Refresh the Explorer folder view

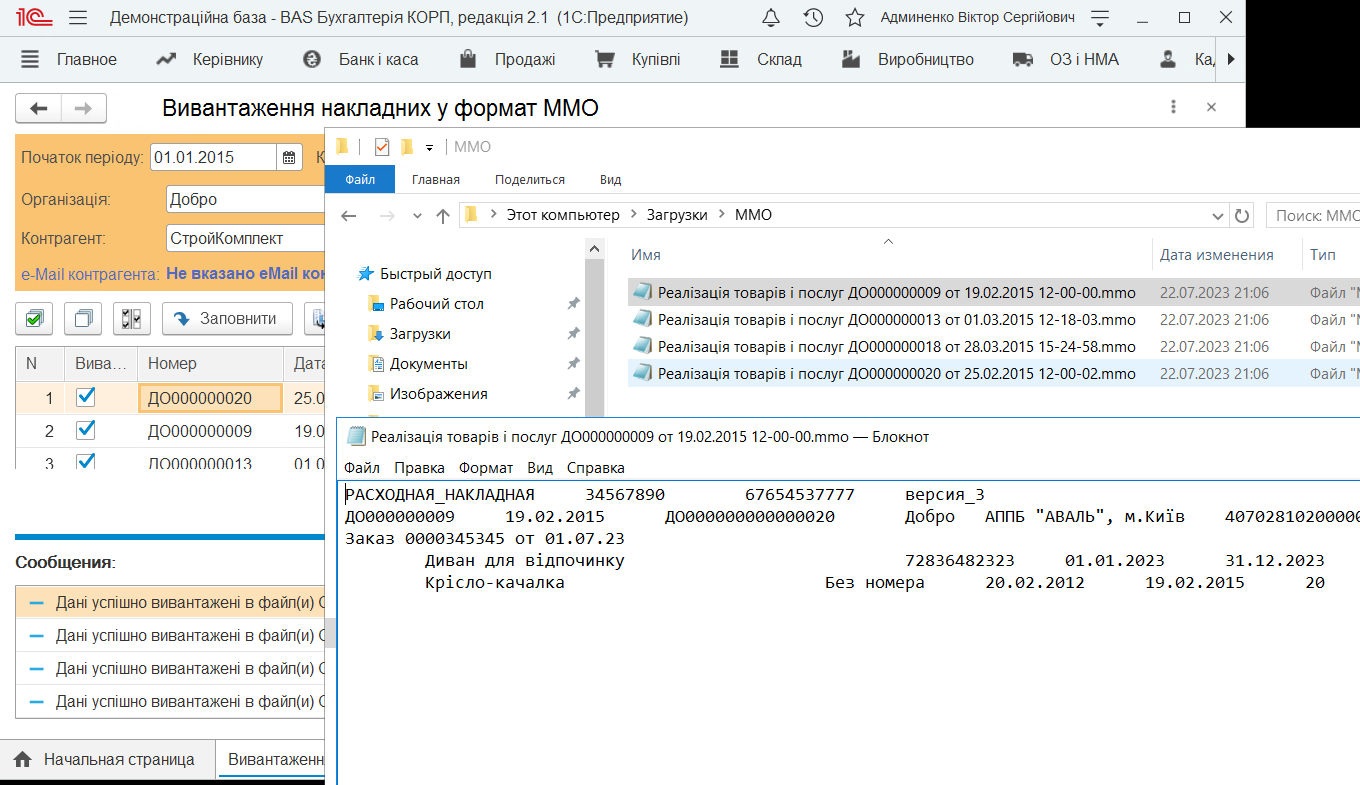click(1242, 215)
